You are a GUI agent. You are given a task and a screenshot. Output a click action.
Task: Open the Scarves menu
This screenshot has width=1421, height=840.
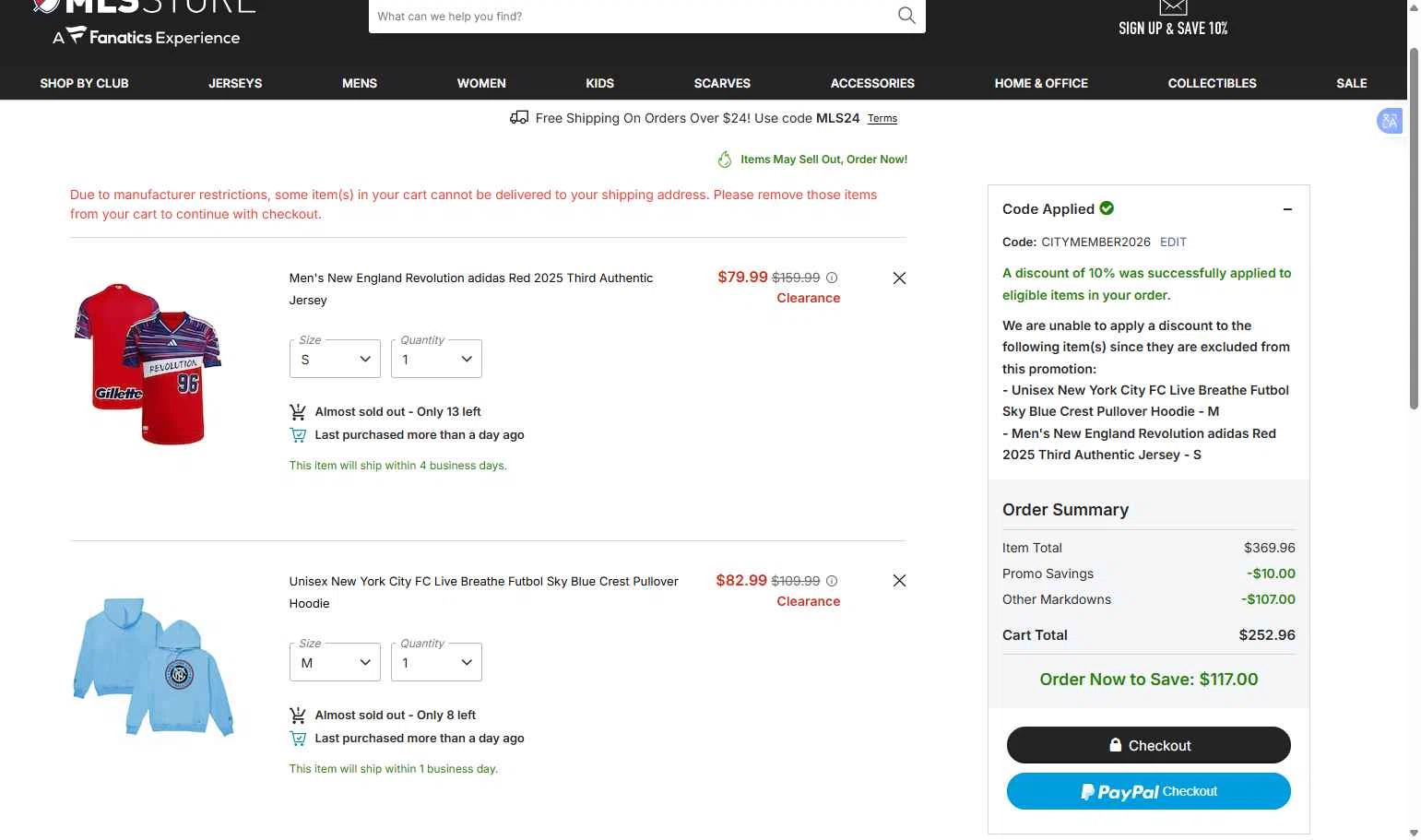pyautogui.click(x=722, y=83)
